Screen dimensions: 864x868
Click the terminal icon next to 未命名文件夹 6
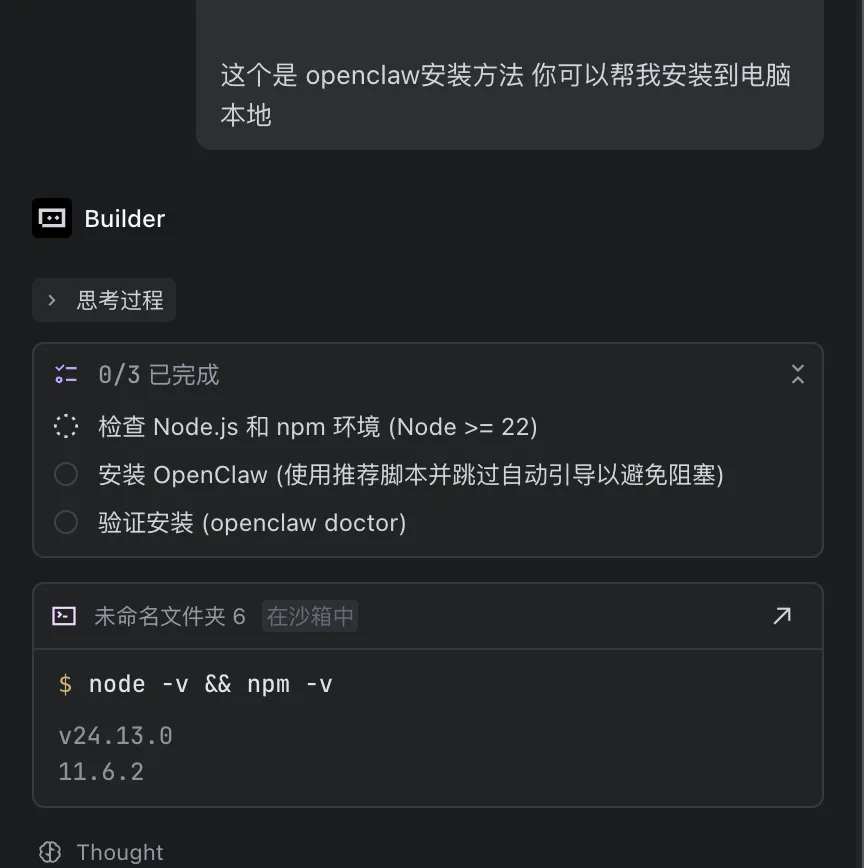pyautogui.click(x=64, y=616)
